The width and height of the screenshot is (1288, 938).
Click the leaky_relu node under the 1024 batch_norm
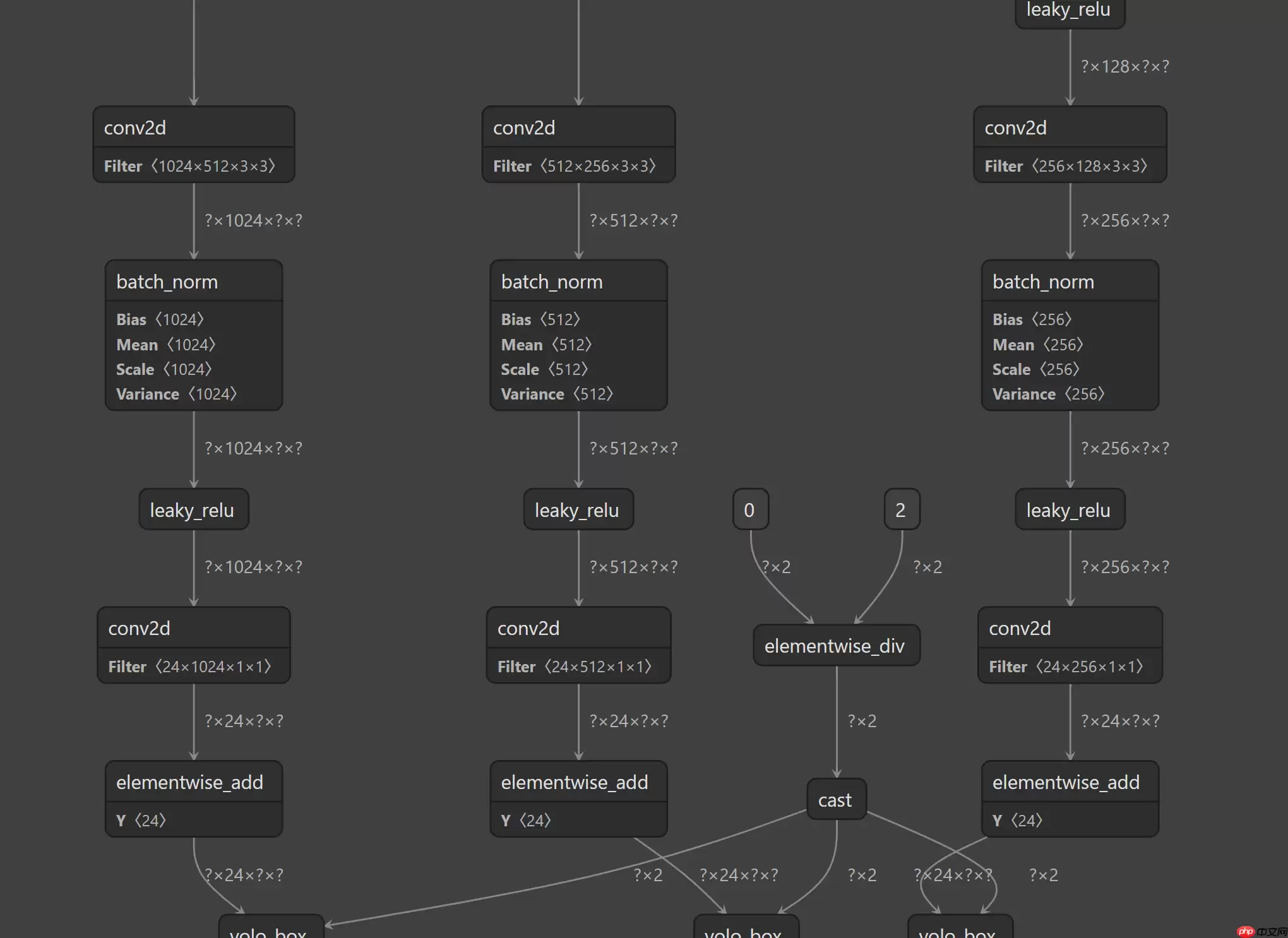193,510
